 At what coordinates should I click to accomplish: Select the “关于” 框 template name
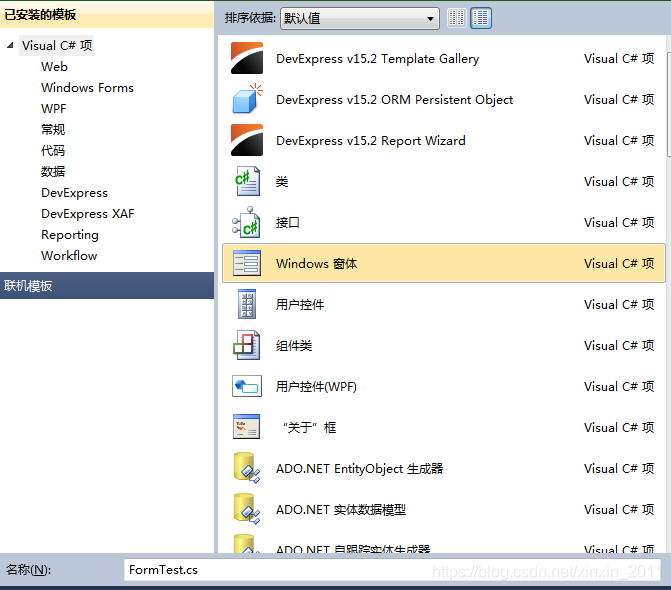coord(309,427)
